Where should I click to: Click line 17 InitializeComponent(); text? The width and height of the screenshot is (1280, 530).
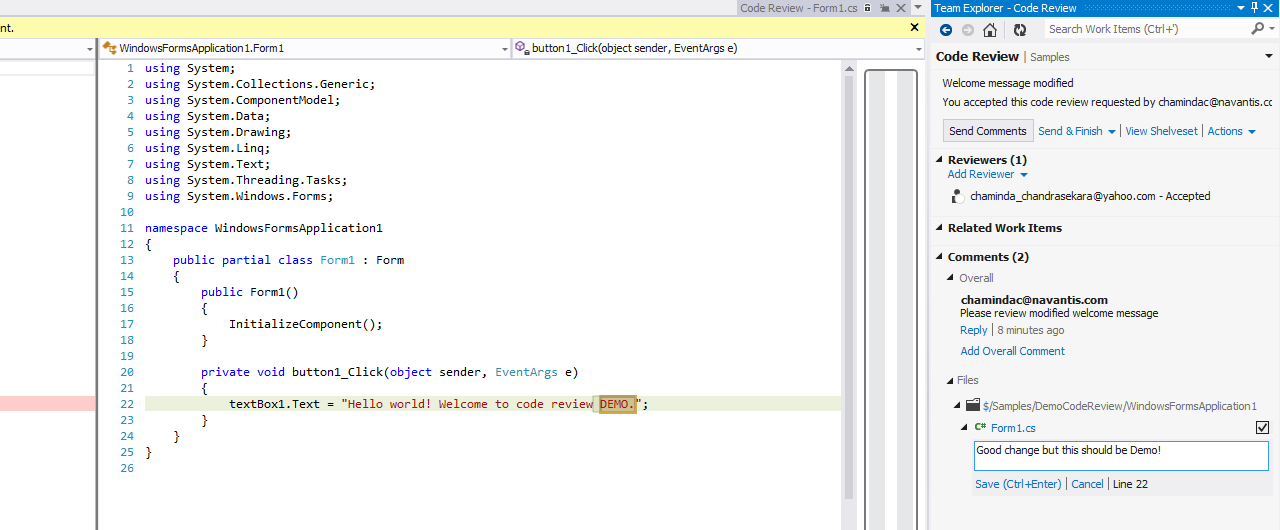306,324
